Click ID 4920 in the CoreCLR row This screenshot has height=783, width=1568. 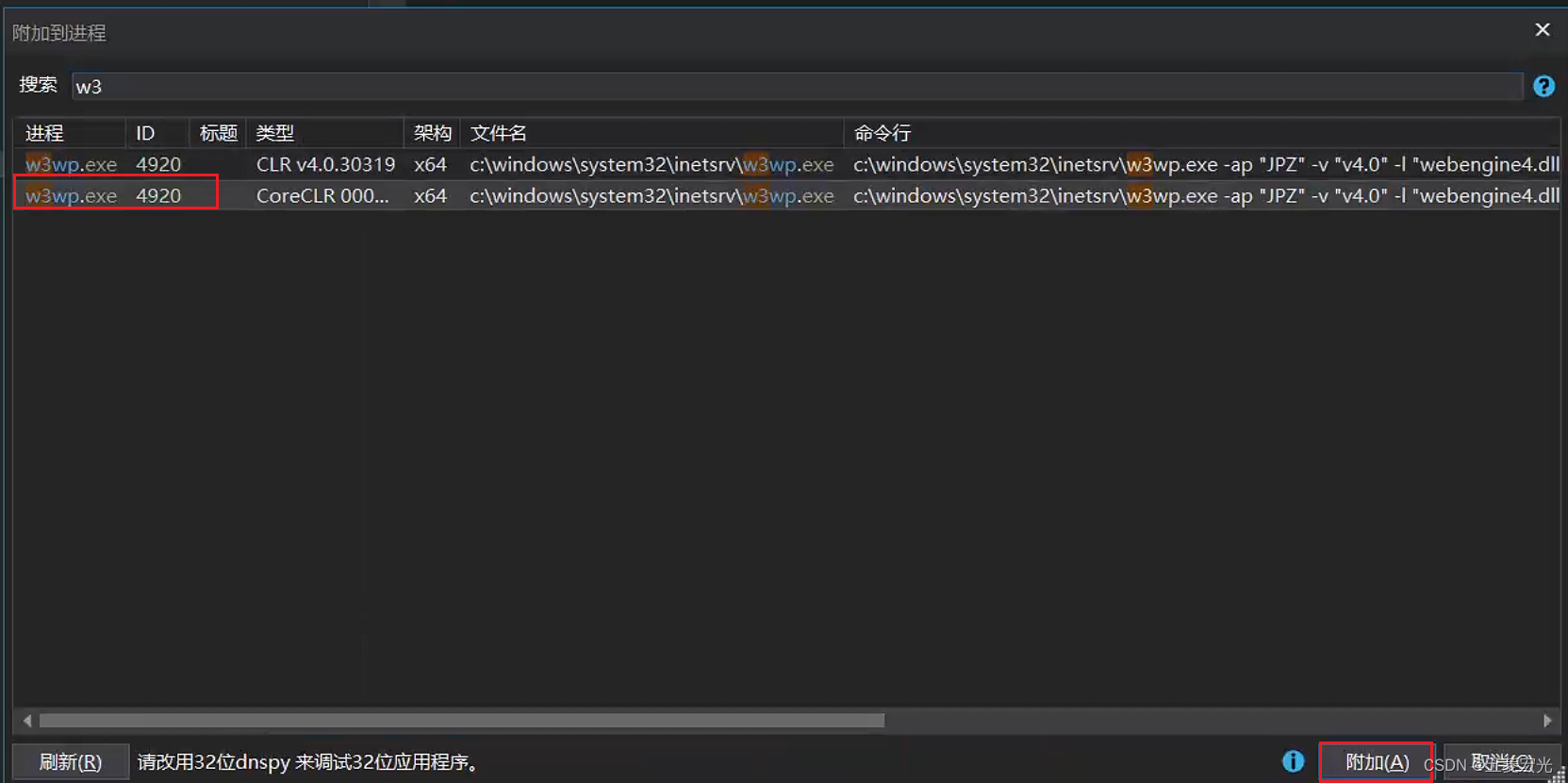pos(158,195)
